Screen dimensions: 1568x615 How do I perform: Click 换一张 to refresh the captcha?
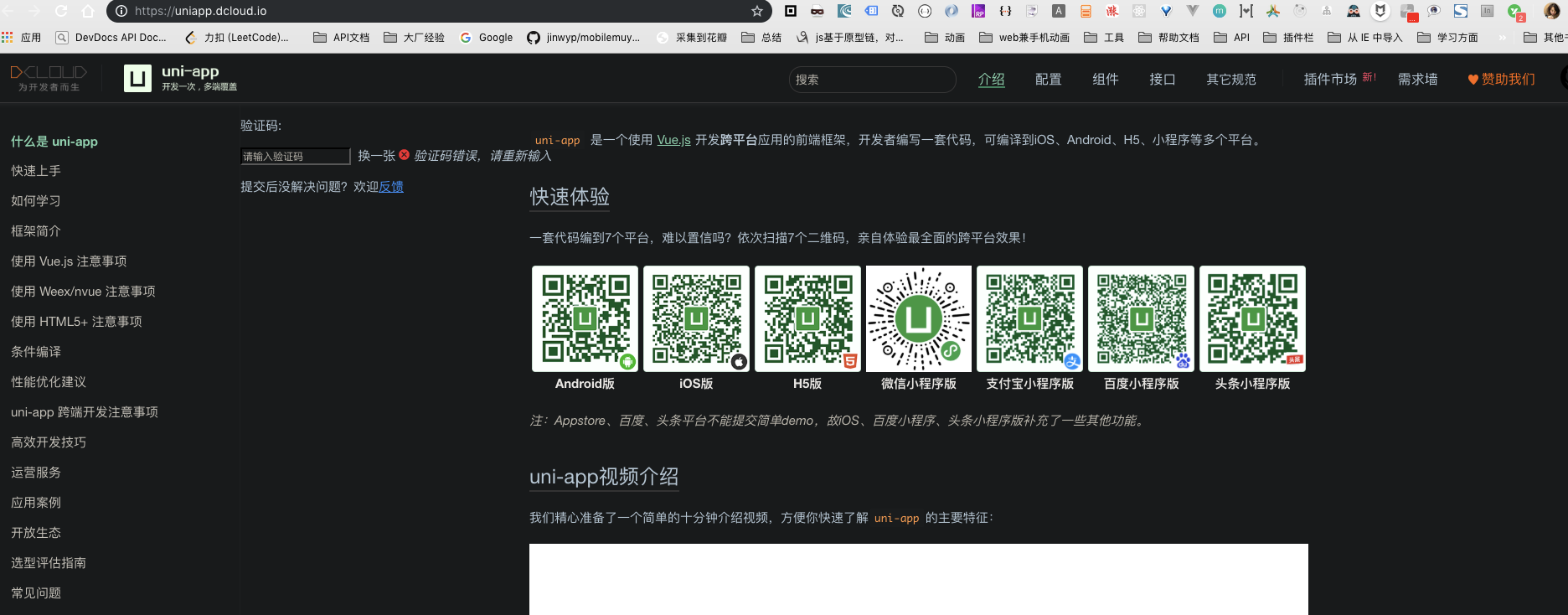[376, 155]
